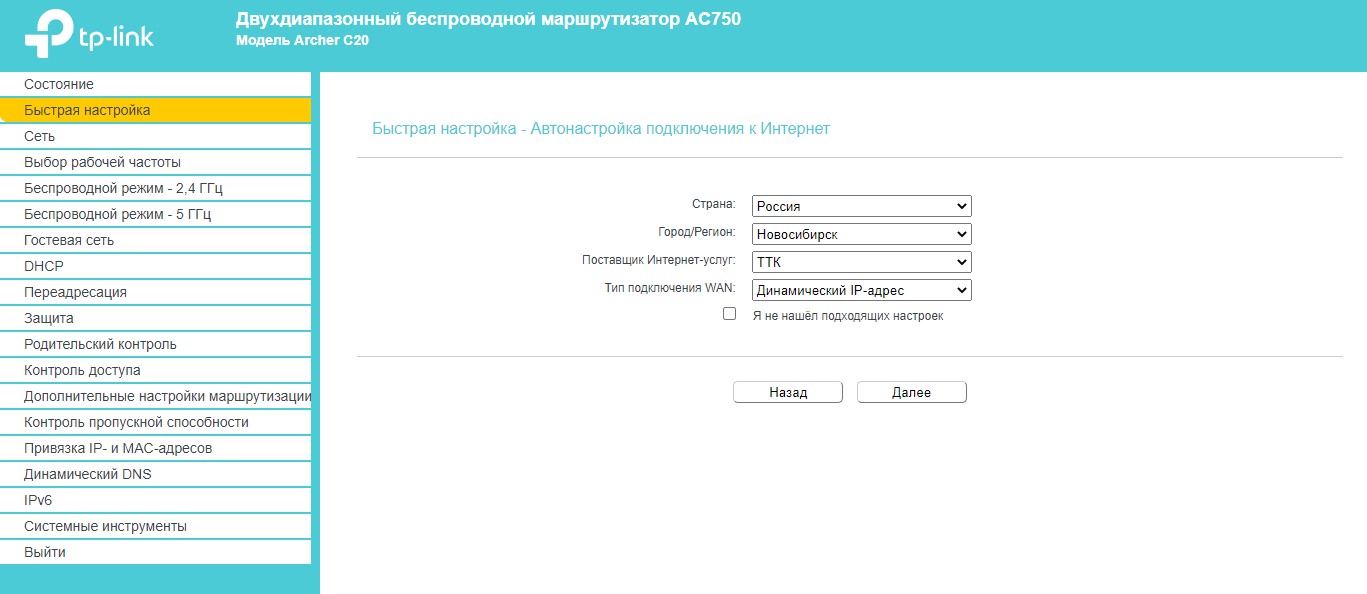This screenshot has height=594, width=1367.
Task: Click the Назад button
Action: click(788, 392)
